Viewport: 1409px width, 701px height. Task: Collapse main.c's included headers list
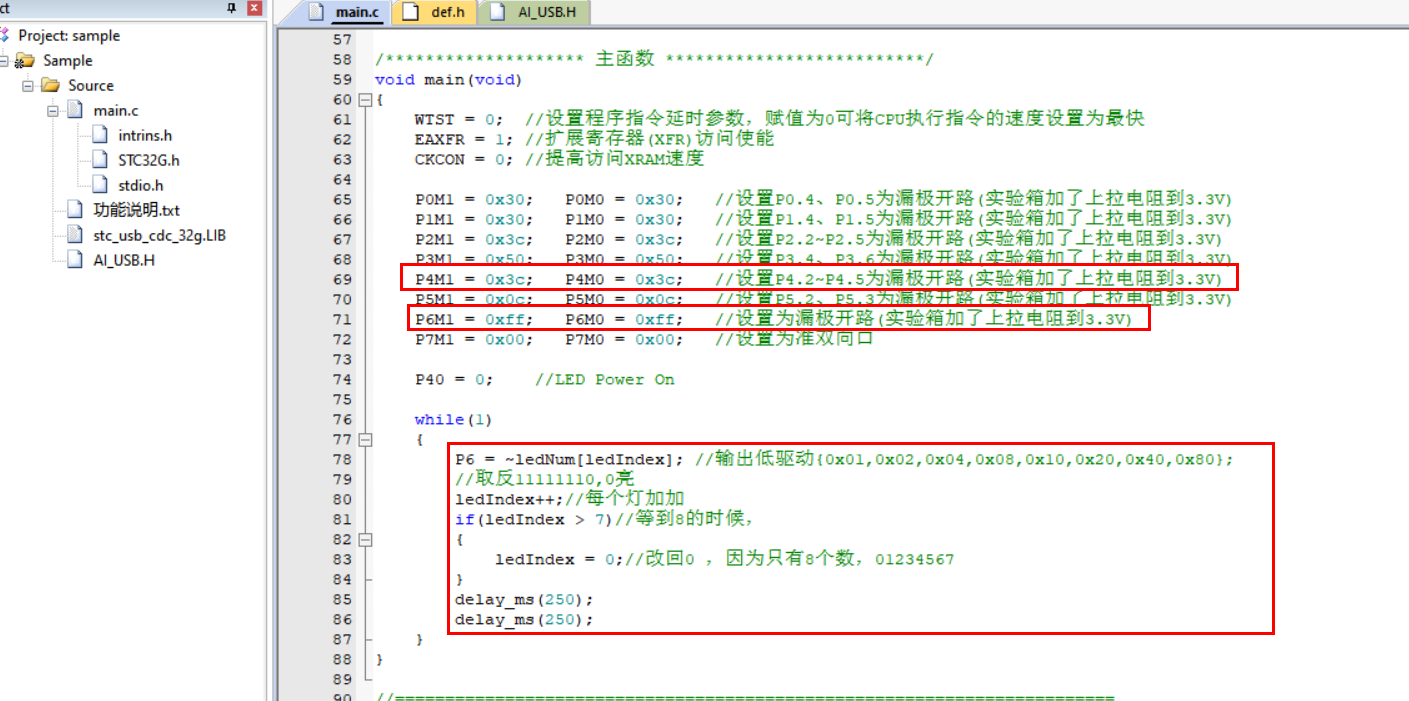[x=52, y=111]
